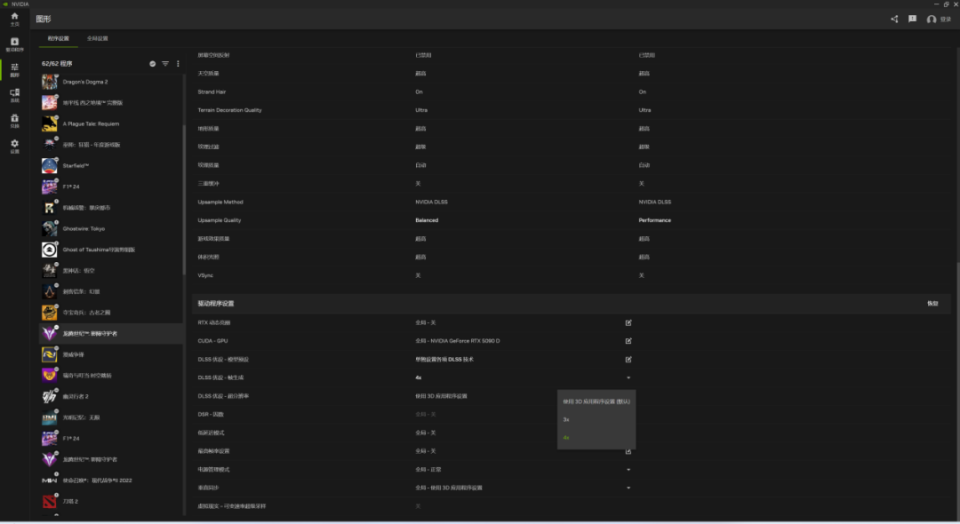Select the Assassin's Creed Mirage icon
This screenshot has height=524, width=960.
click(50, 291)
